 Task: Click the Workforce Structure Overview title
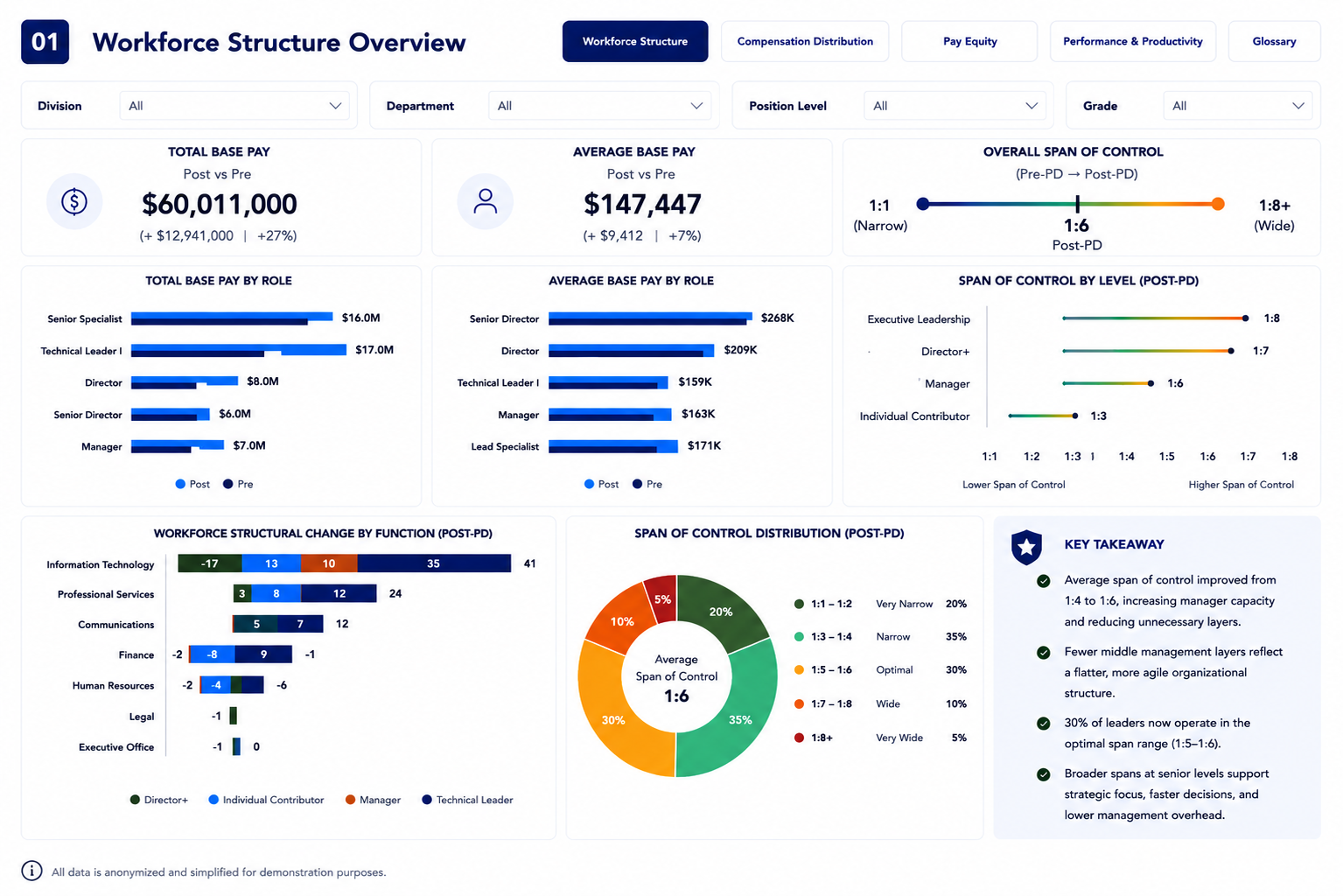[x=279, y=42]
